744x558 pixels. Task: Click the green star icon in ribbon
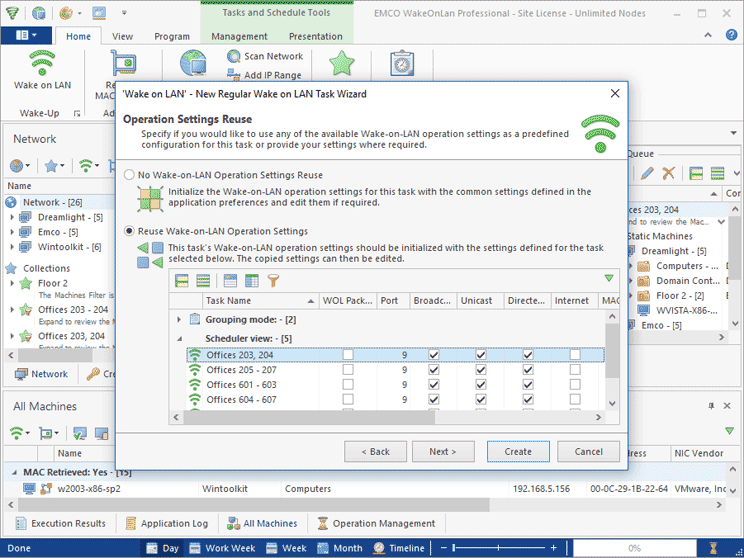[x=341, y=63]
